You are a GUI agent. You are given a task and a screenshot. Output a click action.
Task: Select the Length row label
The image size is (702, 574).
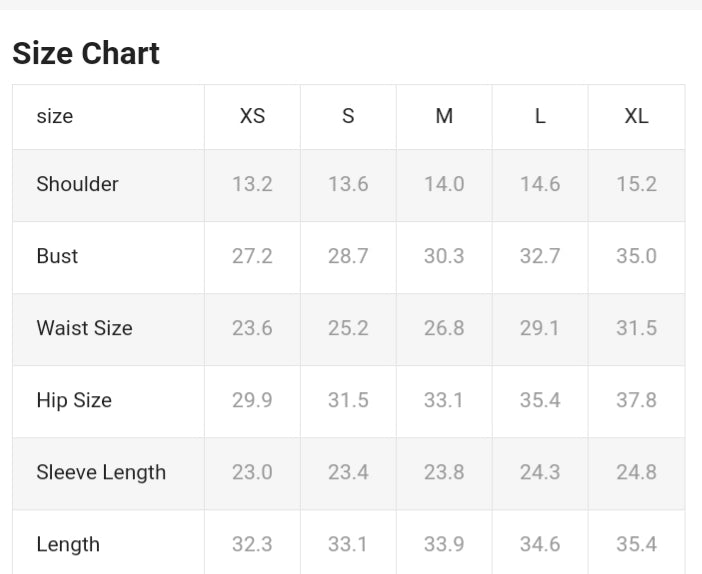click(68, 544)
